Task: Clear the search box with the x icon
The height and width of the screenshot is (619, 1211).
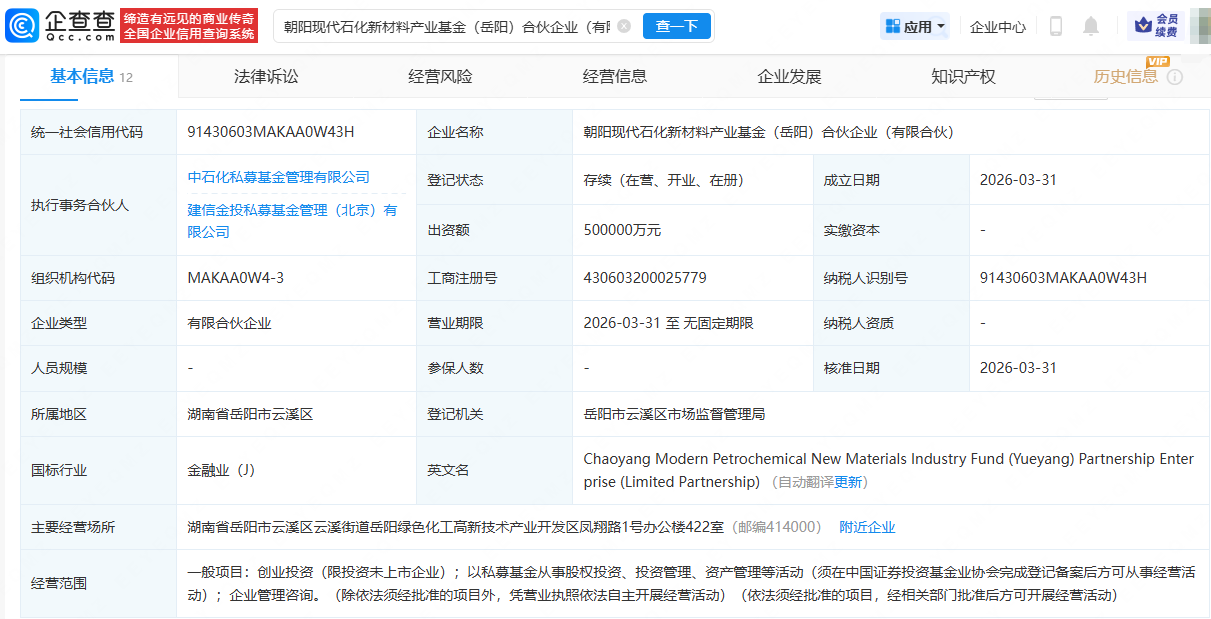Action: (x=624, y=27)
